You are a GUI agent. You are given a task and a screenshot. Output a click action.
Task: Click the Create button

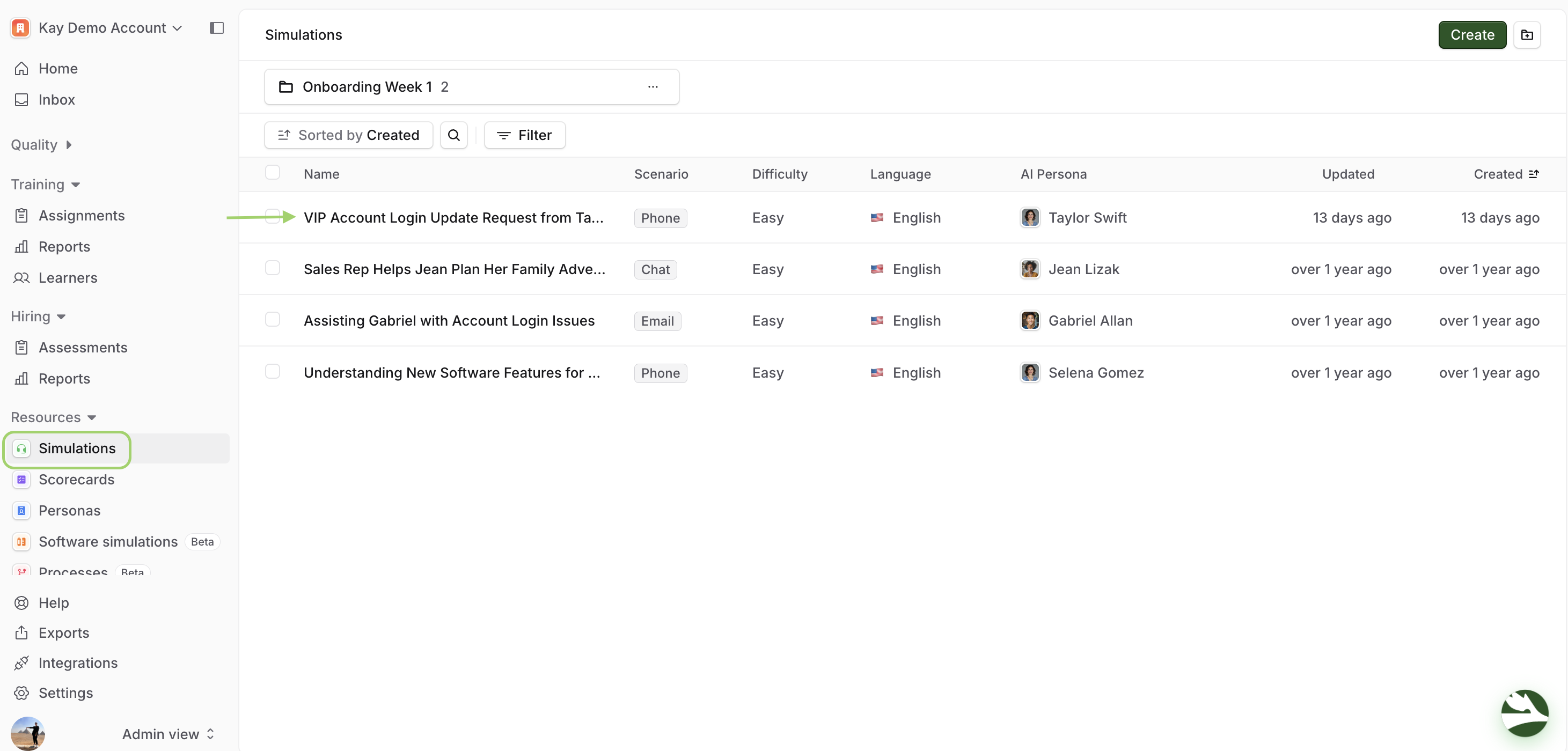coord(1472,35)
